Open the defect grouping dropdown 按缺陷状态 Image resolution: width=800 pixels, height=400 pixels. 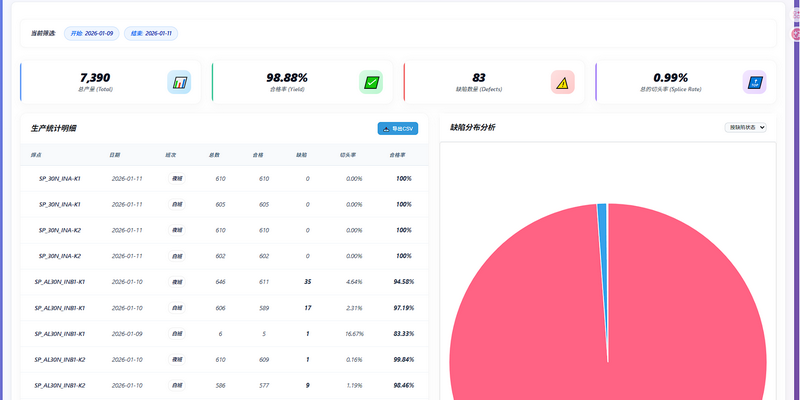[745, 128]
